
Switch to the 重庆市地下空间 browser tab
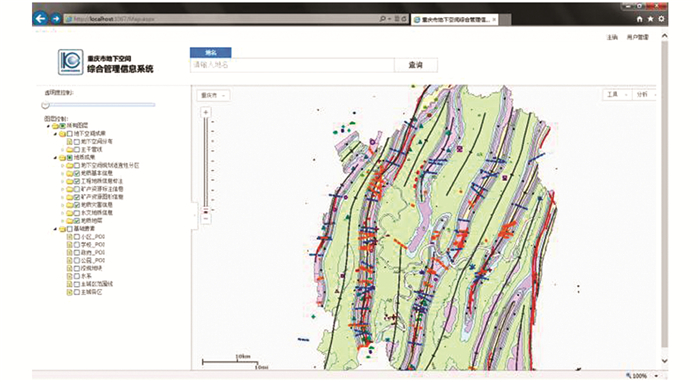point(455,20)
